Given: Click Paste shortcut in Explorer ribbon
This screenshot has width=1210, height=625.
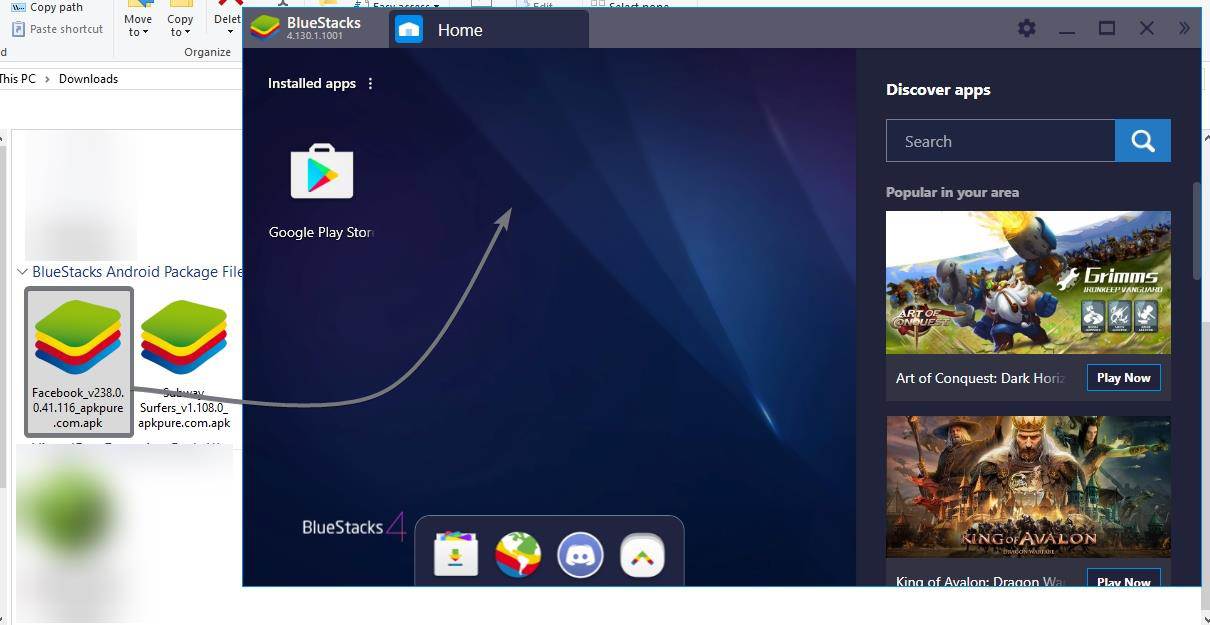Looking at the screenshot, I should 57,29.
